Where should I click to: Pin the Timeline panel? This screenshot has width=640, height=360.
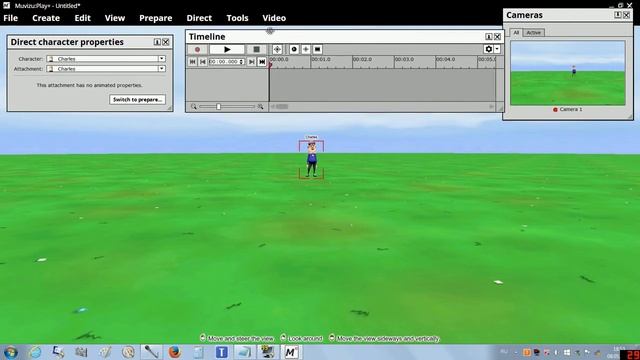[489, 37]
